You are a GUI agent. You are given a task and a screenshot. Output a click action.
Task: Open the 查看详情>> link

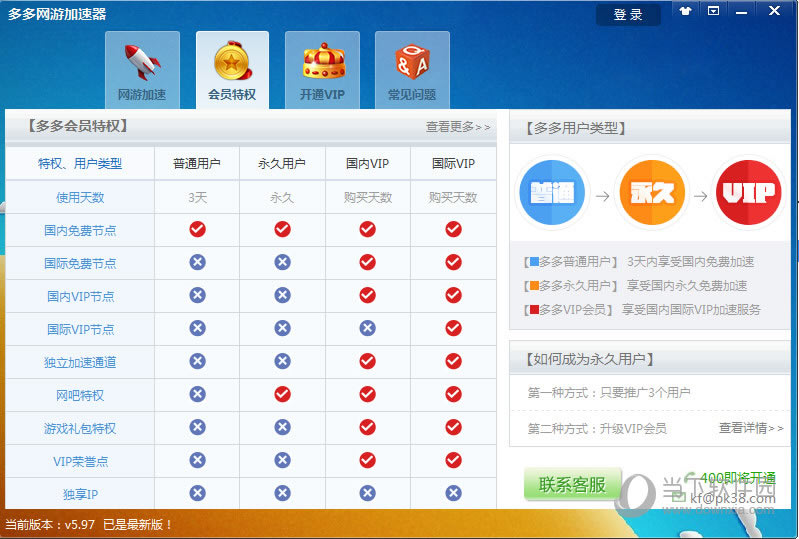tap(751, 428)
